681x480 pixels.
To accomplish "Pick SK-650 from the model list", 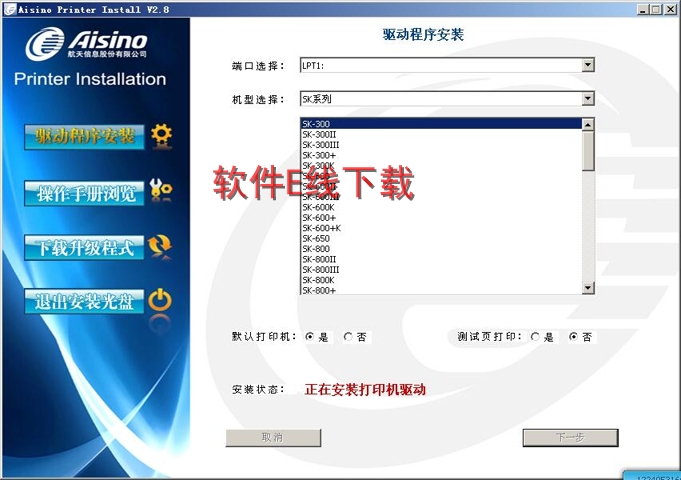I will pos(316,239).
